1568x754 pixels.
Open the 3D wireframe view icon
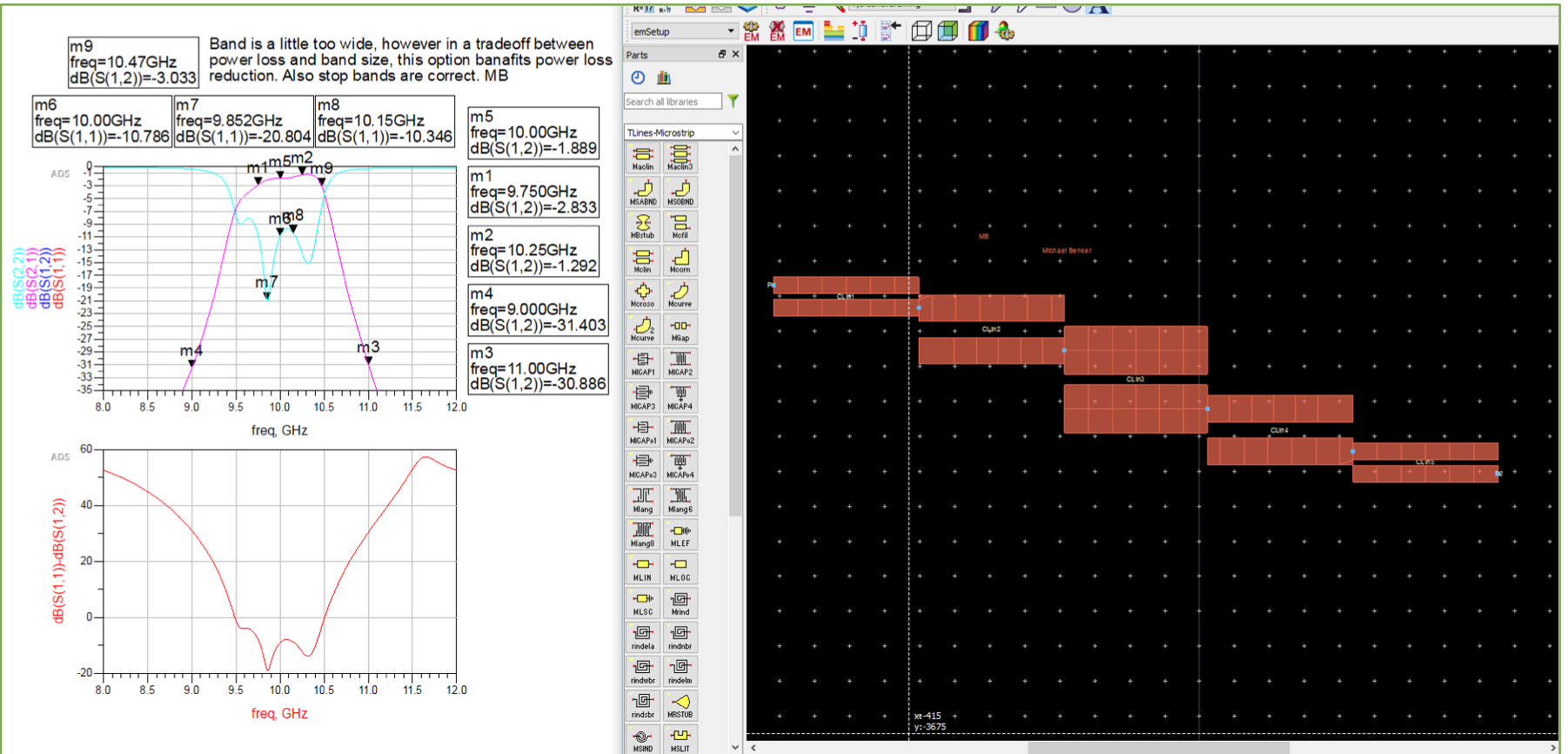pos(921,31)
